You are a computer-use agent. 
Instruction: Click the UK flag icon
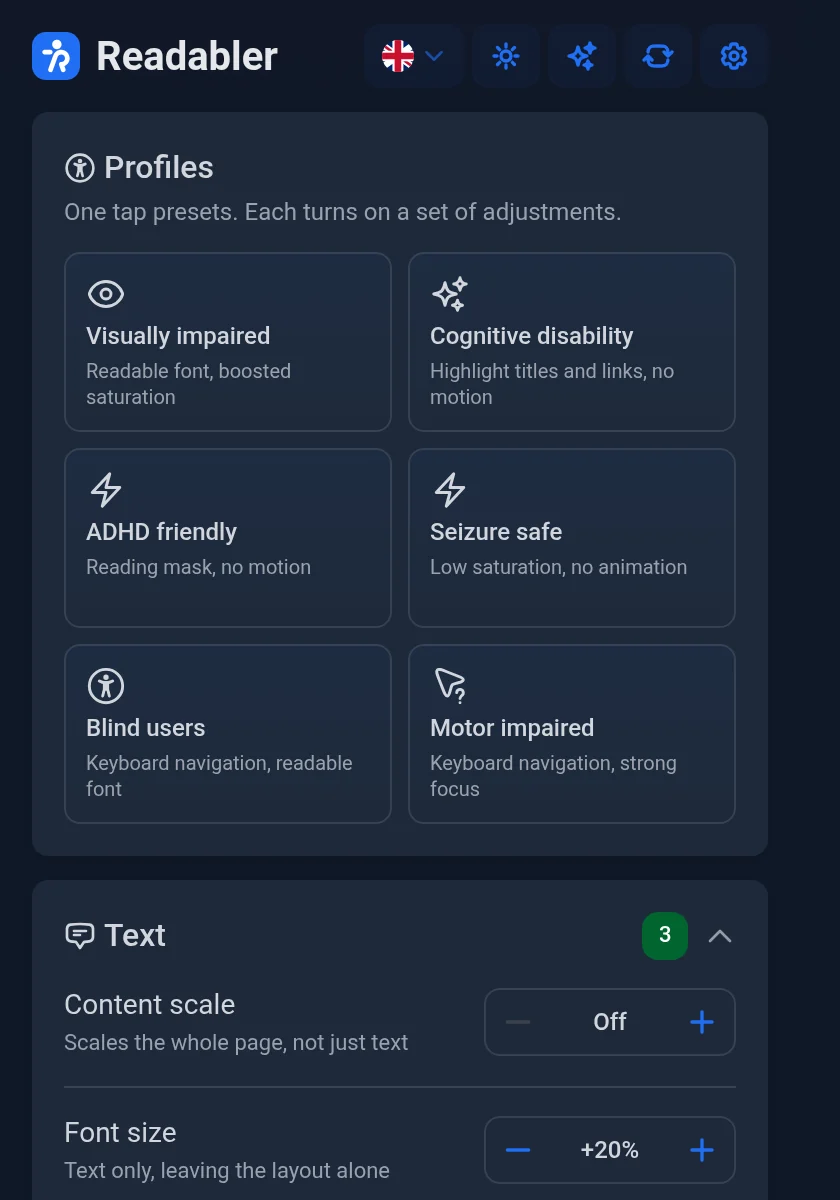click(x=398, y=56)
